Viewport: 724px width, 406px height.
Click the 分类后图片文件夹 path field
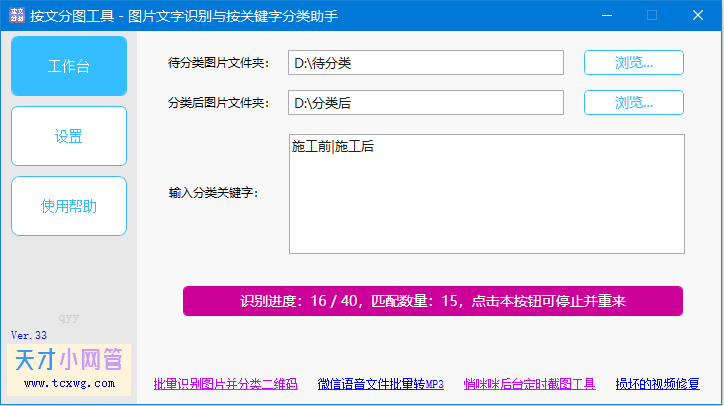[x=426, y=103]
